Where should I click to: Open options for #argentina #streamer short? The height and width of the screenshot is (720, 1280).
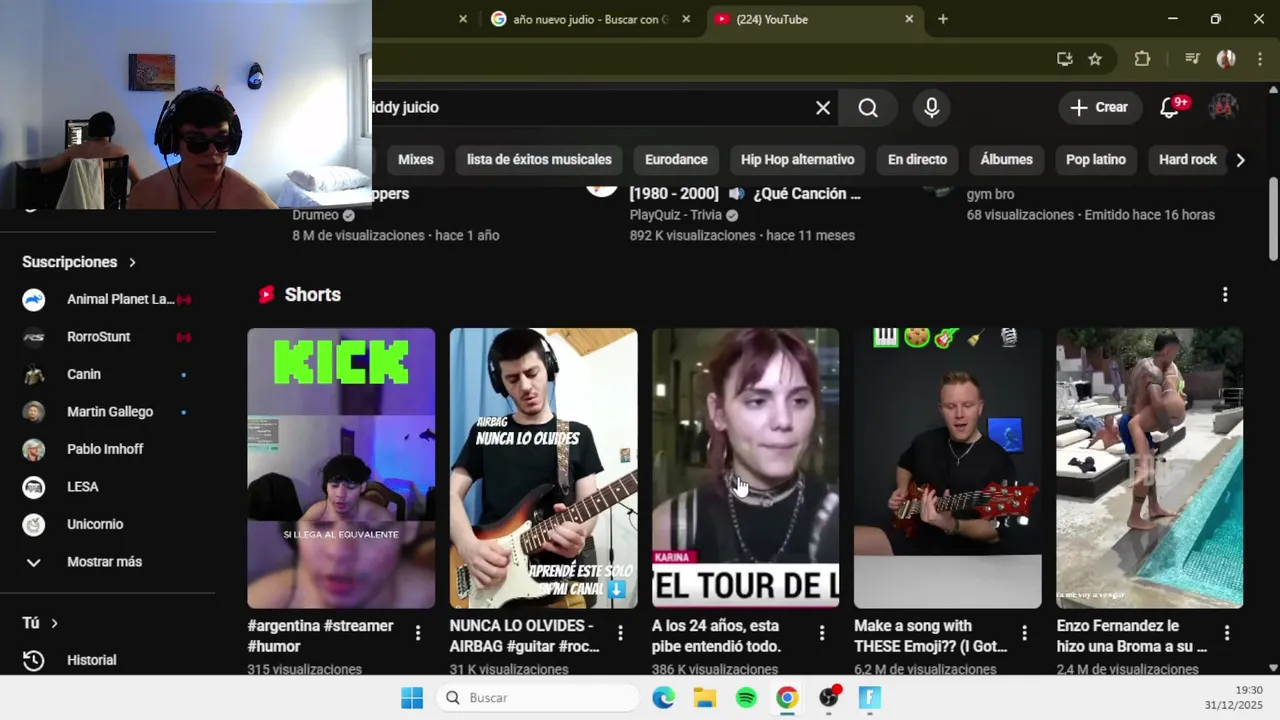pyautogui.click(x=418, y=633)
